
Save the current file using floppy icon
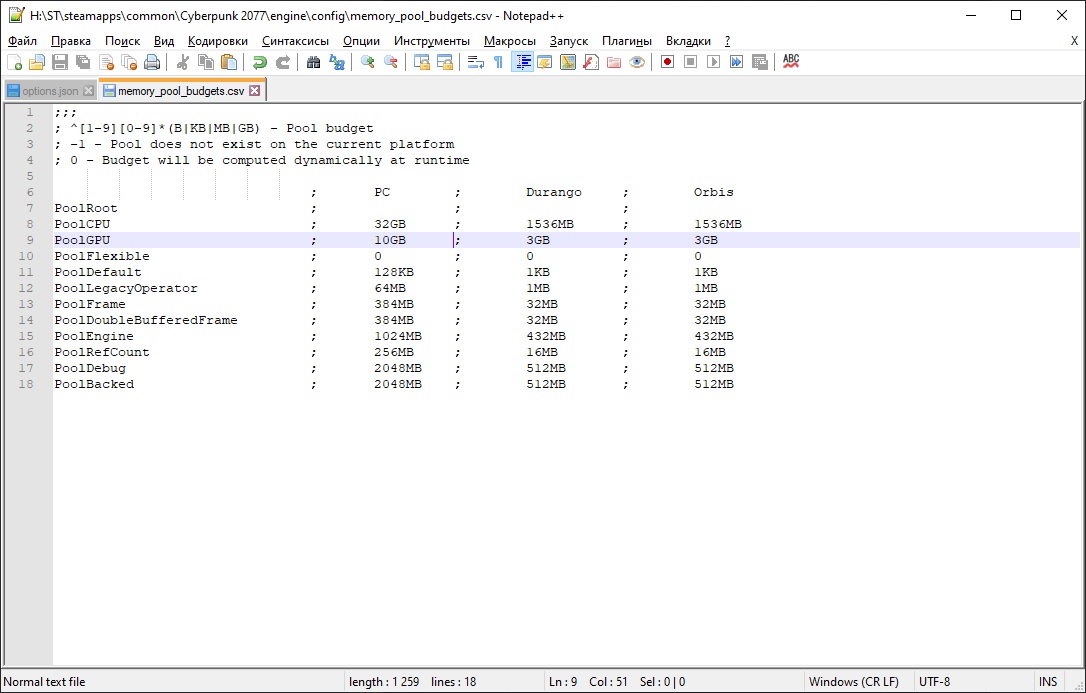(x=60, y=62)
